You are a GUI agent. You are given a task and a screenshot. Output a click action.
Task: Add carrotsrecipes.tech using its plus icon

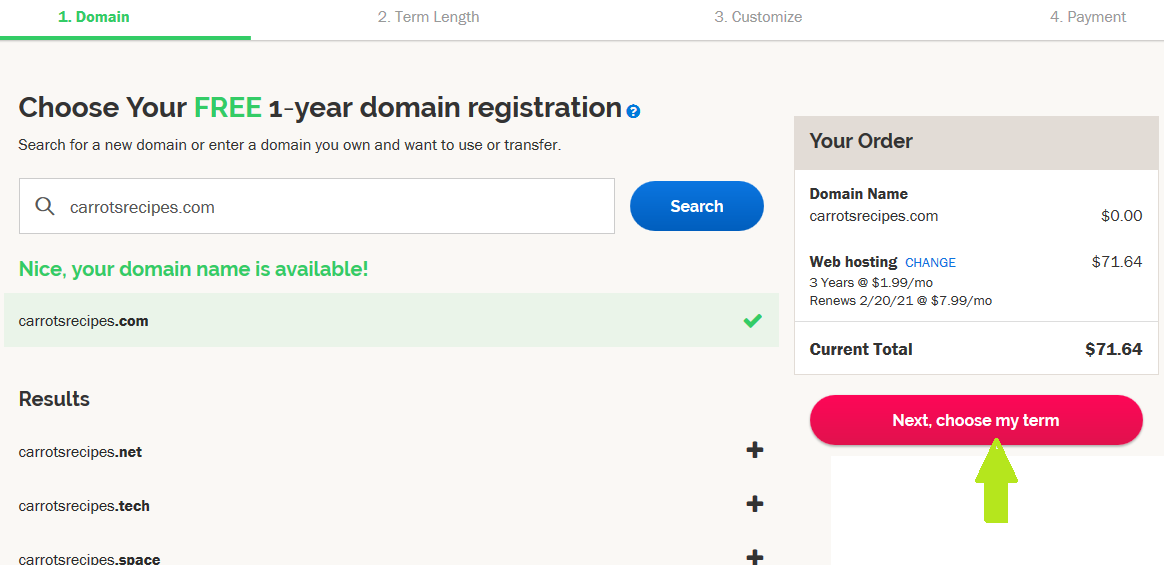755,504
